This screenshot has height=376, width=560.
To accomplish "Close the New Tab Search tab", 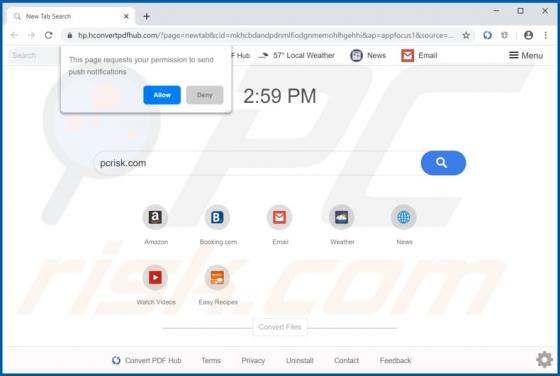I will point(126,16).
